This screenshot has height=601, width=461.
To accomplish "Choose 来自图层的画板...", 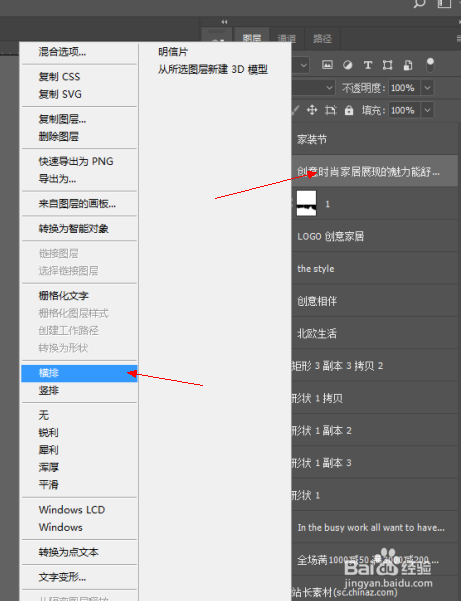I will tap(79, 204).
